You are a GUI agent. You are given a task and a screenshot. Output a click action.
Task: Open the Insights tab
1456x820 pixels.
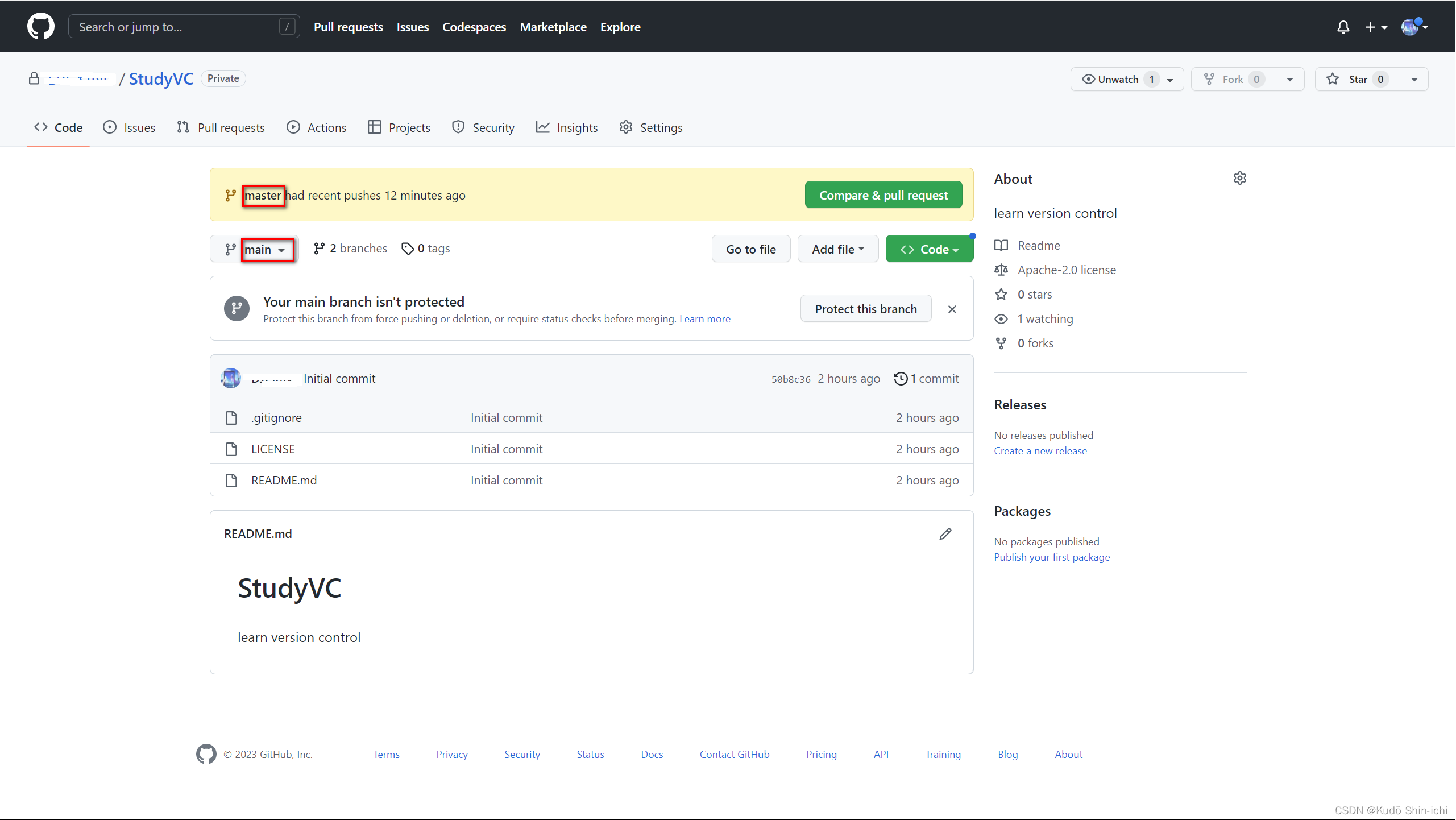point(567,127)
